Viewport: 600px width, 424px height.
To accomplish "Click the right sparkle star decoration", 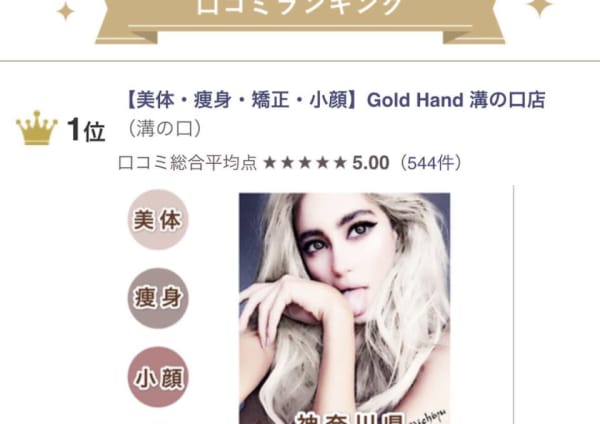I will click(539, 6).
